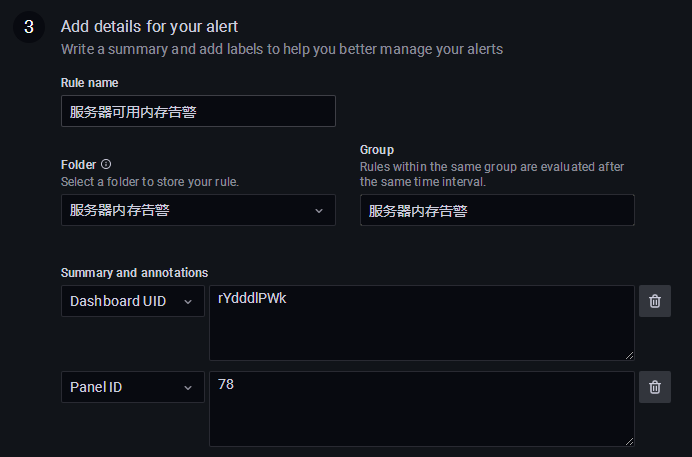The image size is (692, 457).
Task: Click the Add details for your alert heading
Action: click(x=149, y=26)
